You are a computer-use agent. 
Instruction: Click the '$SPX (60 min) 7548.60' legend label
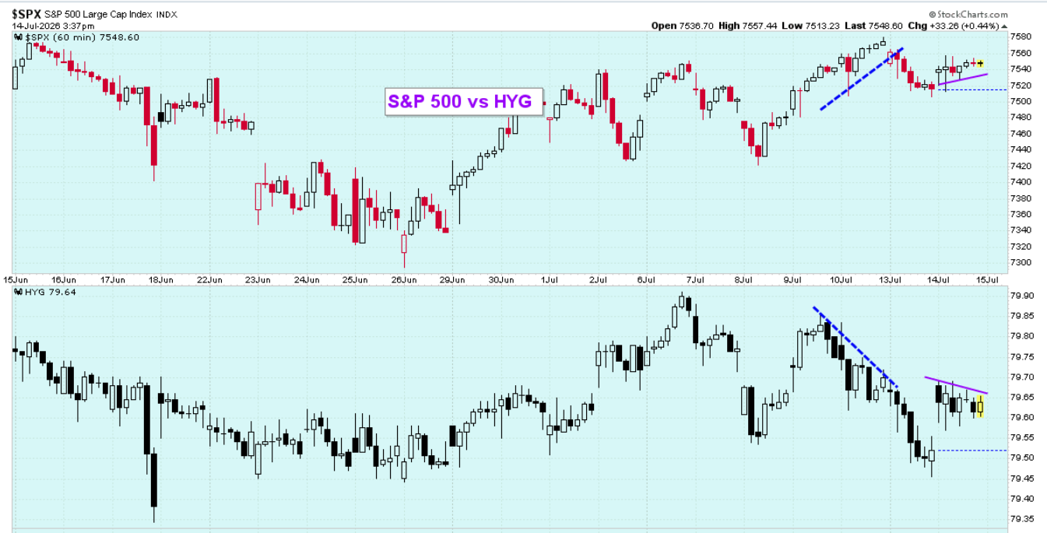click(x=81, y=37)
